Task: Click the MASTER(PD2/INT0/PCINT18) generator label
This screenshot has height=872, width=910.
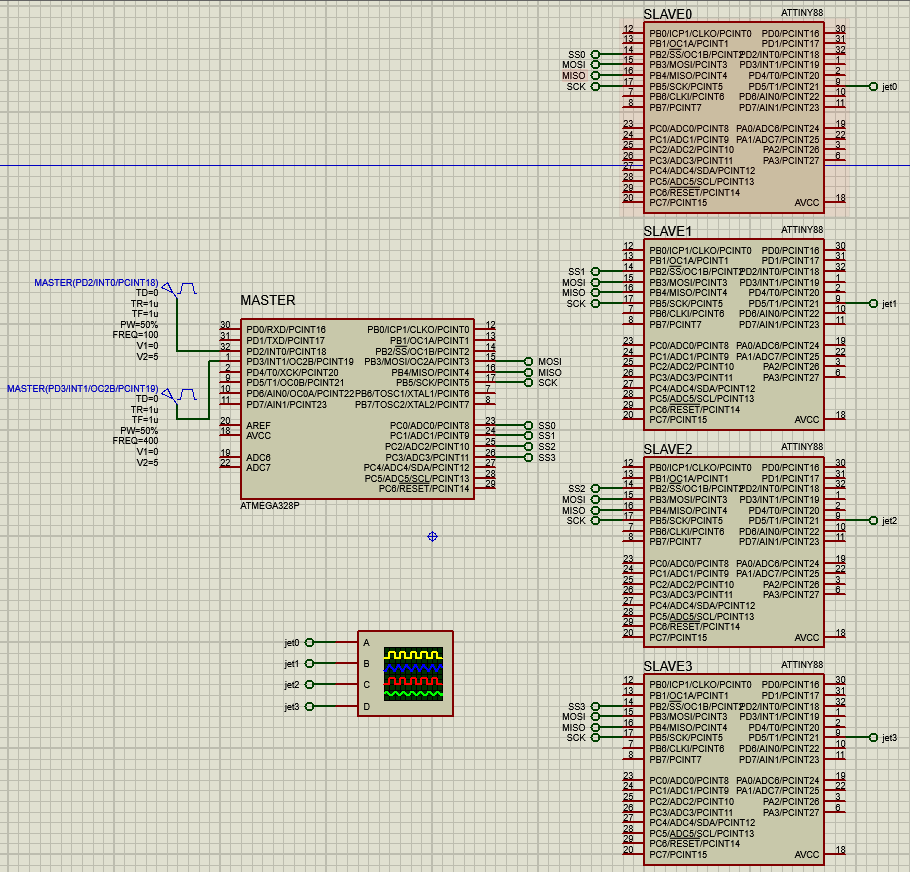Action: (x=96, y=283)
